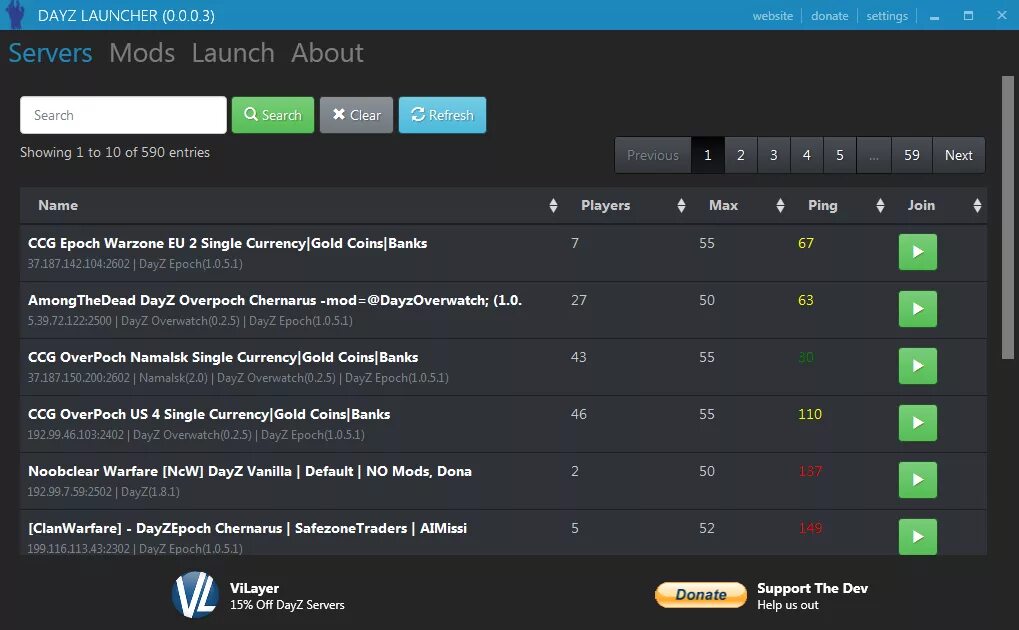The height and width of the screenshot is (630, 1019).
Task: Click the address 37.187.142.104:2602 line
Action: tap(135, 264)
